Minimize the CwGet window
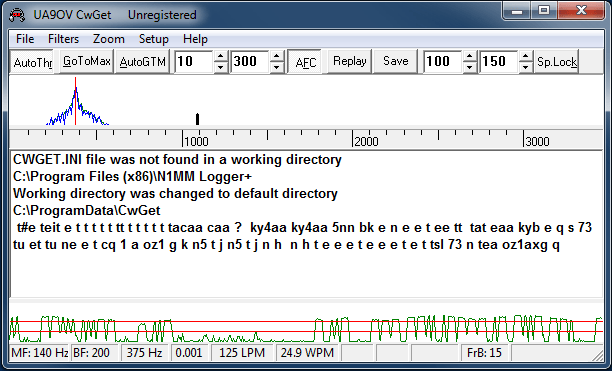612x371 pixels. click(x=517, y=11)
